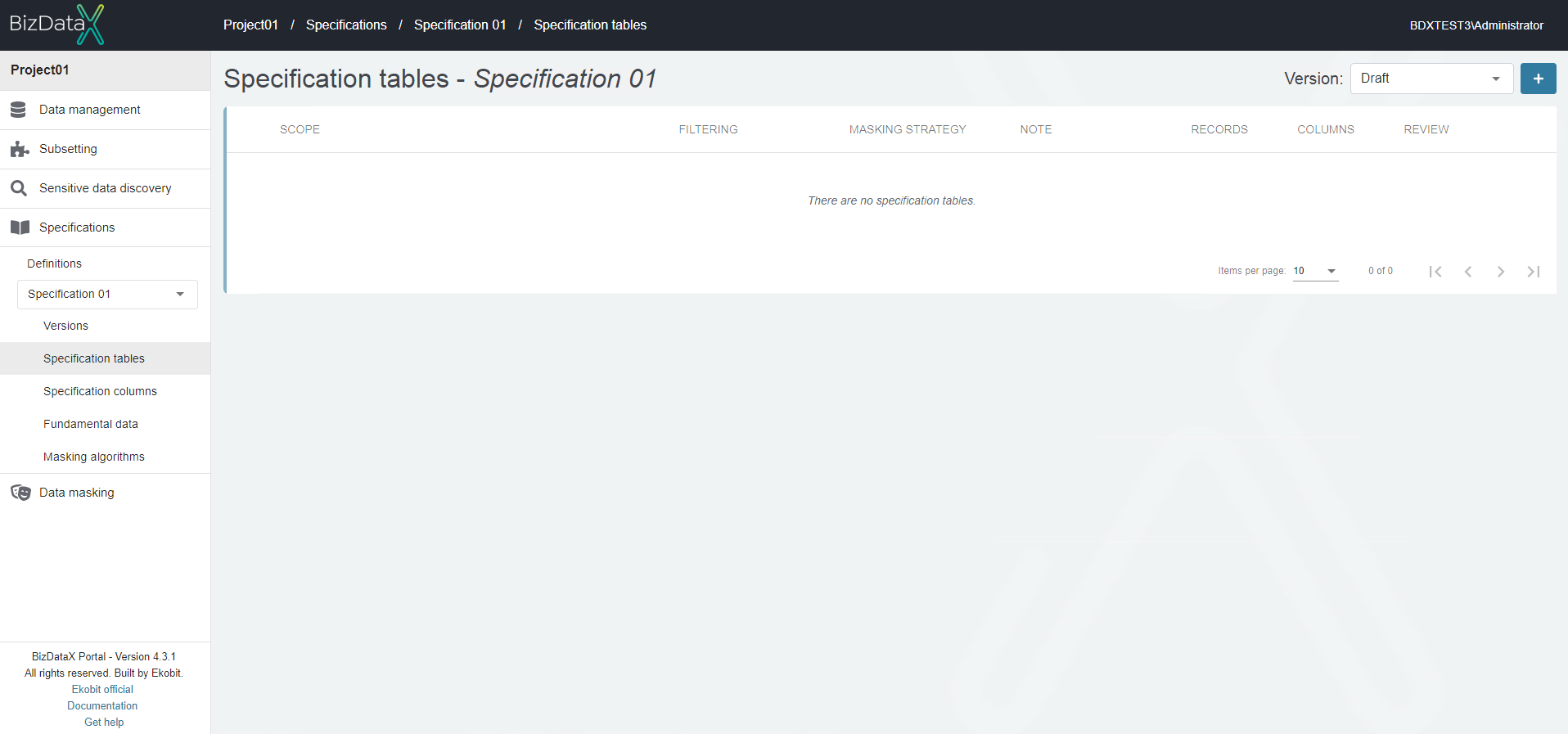1568x734 pixels.
Task: Go to the next page of results
Action: pyautogui.click(x=1500, y=272)
